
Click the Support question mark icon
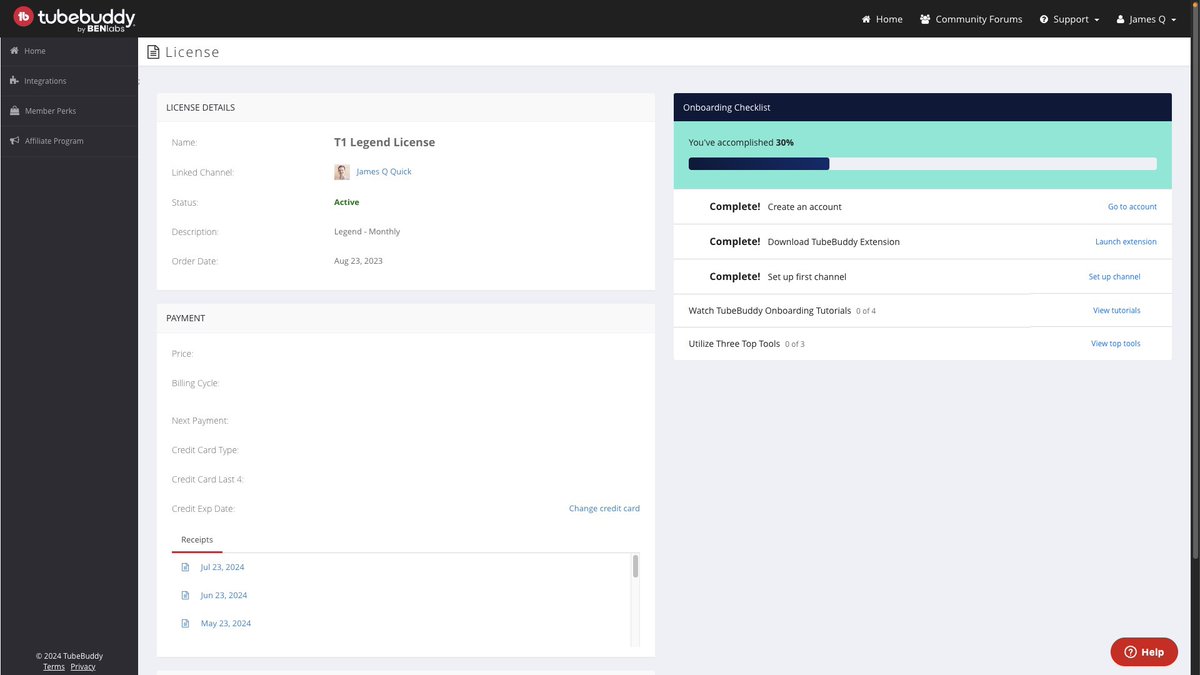pyautogui.click(x=1044, y=19)
